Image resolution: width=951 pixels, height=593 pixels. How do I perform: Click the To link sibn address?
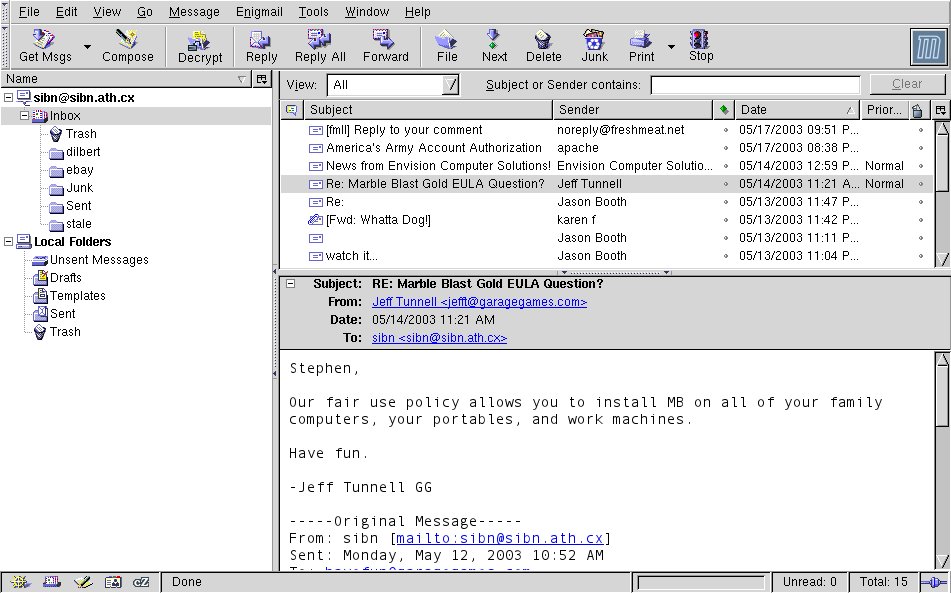[x=439, y=338]
